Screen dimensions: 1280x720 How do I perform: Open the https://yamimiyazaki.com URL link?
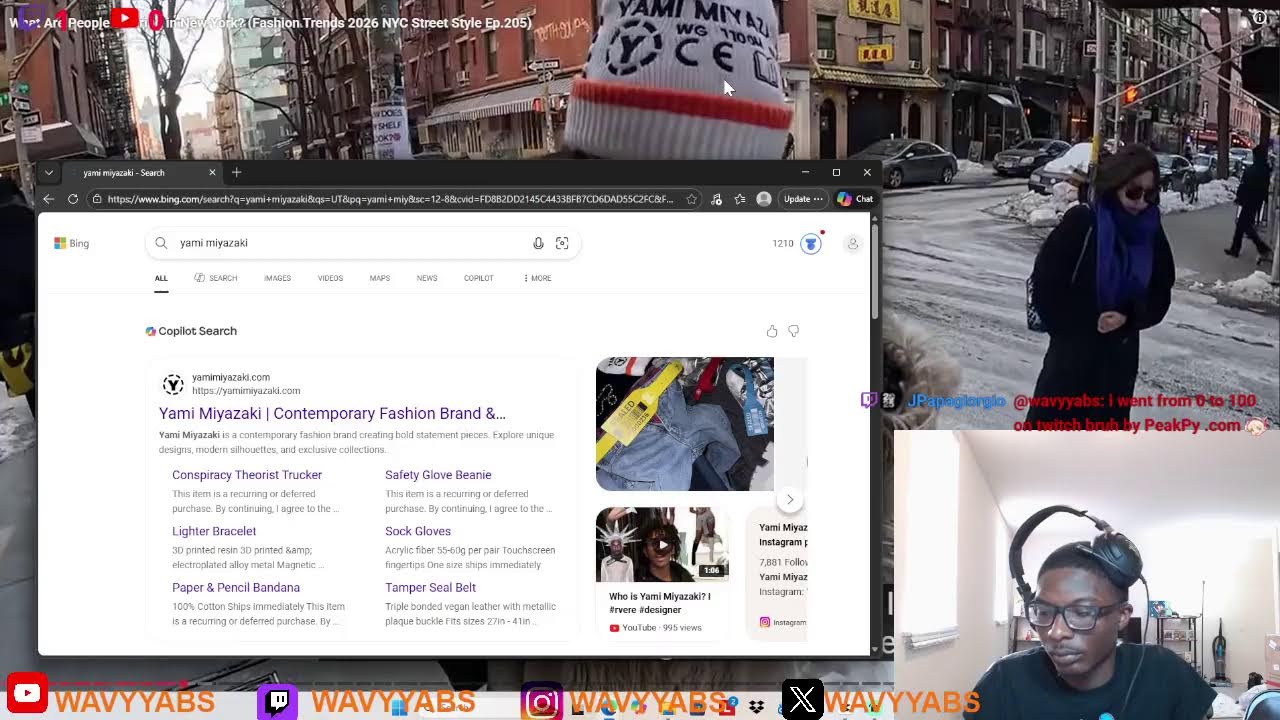(246, 391)
